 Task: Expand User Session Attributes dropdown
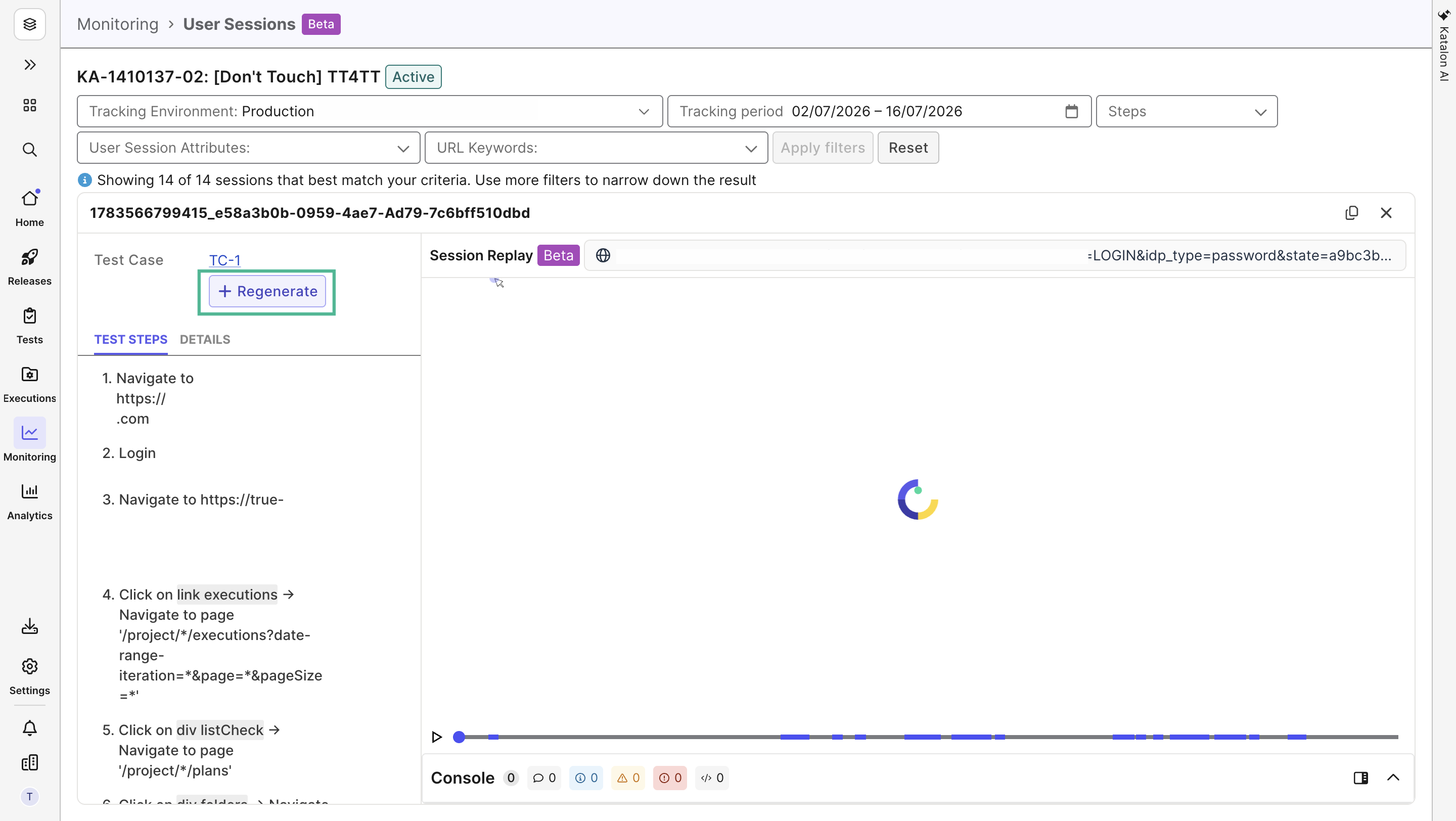pos(249,148)
